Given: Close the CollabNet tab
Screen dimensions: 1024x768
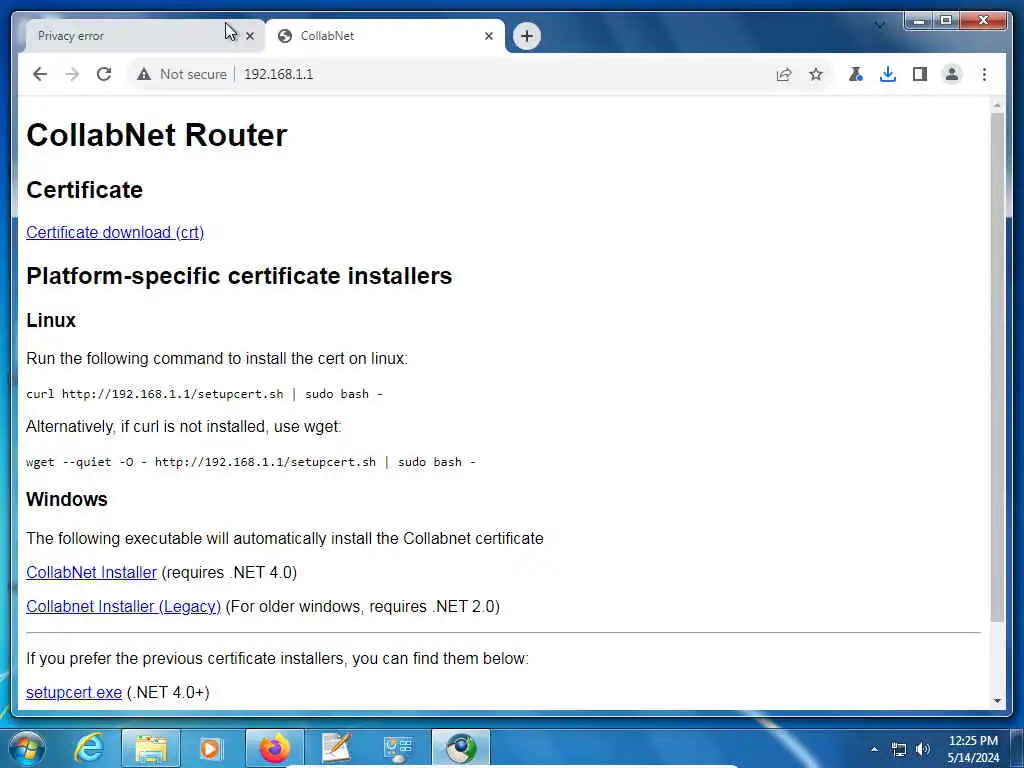Looking at the screenshot, I should pyautogui.click(x=488, y=36).
